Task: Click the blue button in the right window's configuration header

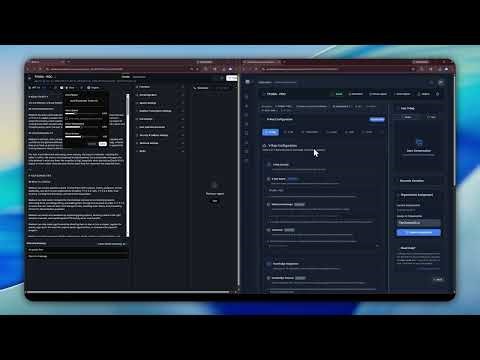Action: point(377,119)
